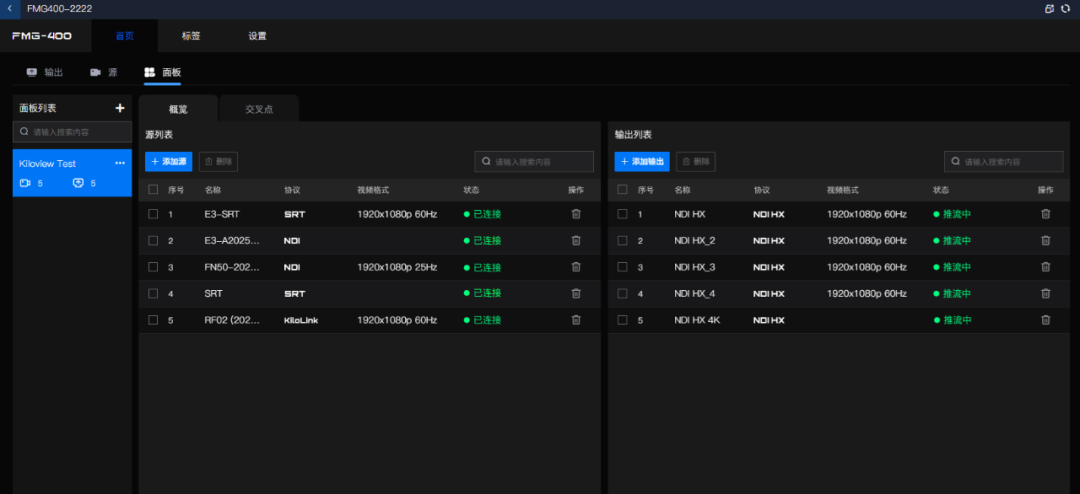Viewport: 1080px width, 494px height.
Task: Select all sources via header checkbox
Action: [x=153, y=189]
